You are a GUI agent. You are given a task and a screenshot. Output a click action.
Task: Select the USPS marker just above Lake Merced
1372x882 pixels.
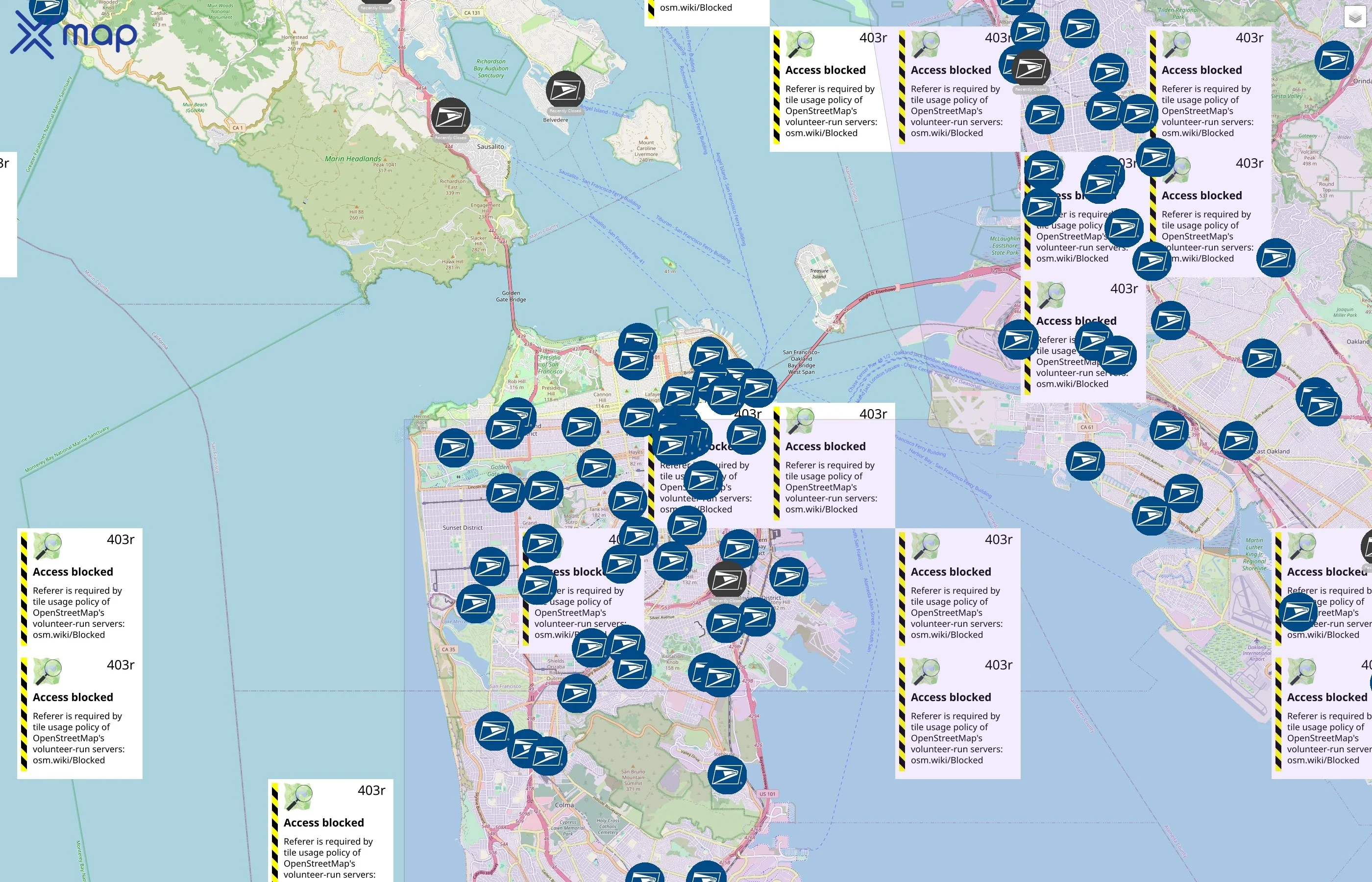[475, 604]
